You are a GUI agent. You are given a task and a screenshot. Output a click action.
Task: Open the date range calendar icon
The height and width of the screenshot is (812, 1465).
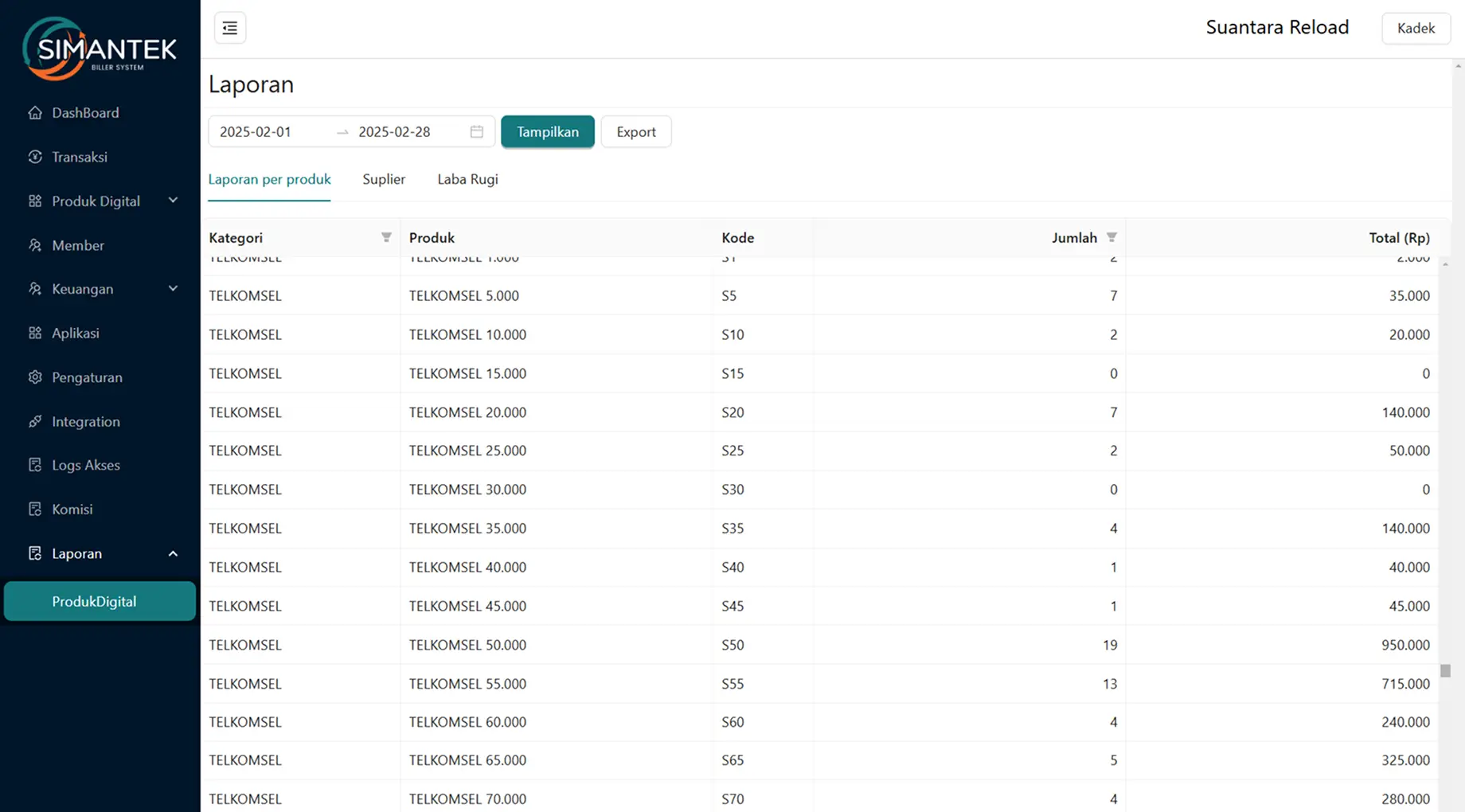coord(477,131)
